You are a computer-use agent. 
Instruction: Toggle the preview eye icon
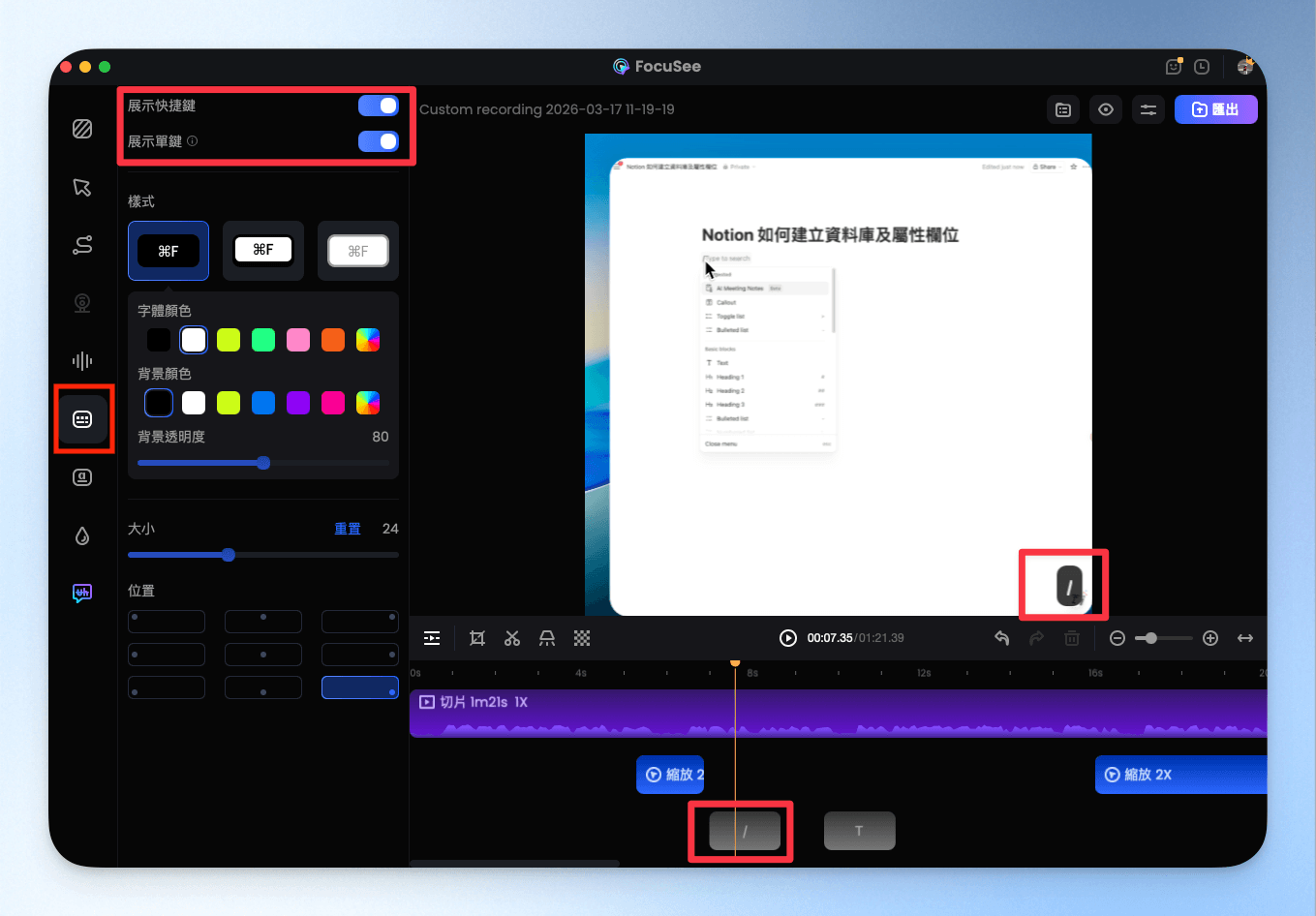[1106, 109]
